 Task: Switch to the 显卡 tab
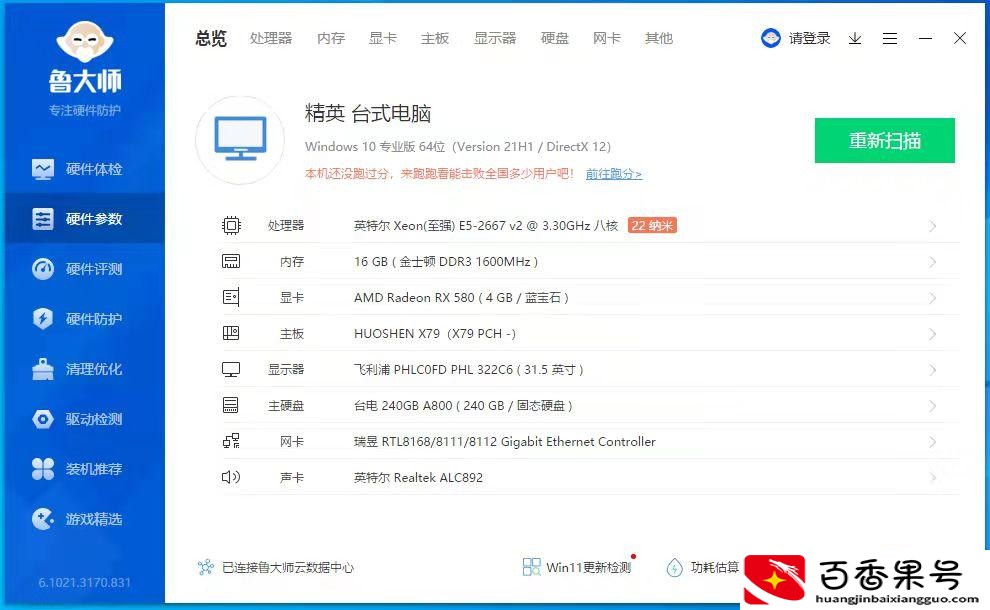(383, 39)
